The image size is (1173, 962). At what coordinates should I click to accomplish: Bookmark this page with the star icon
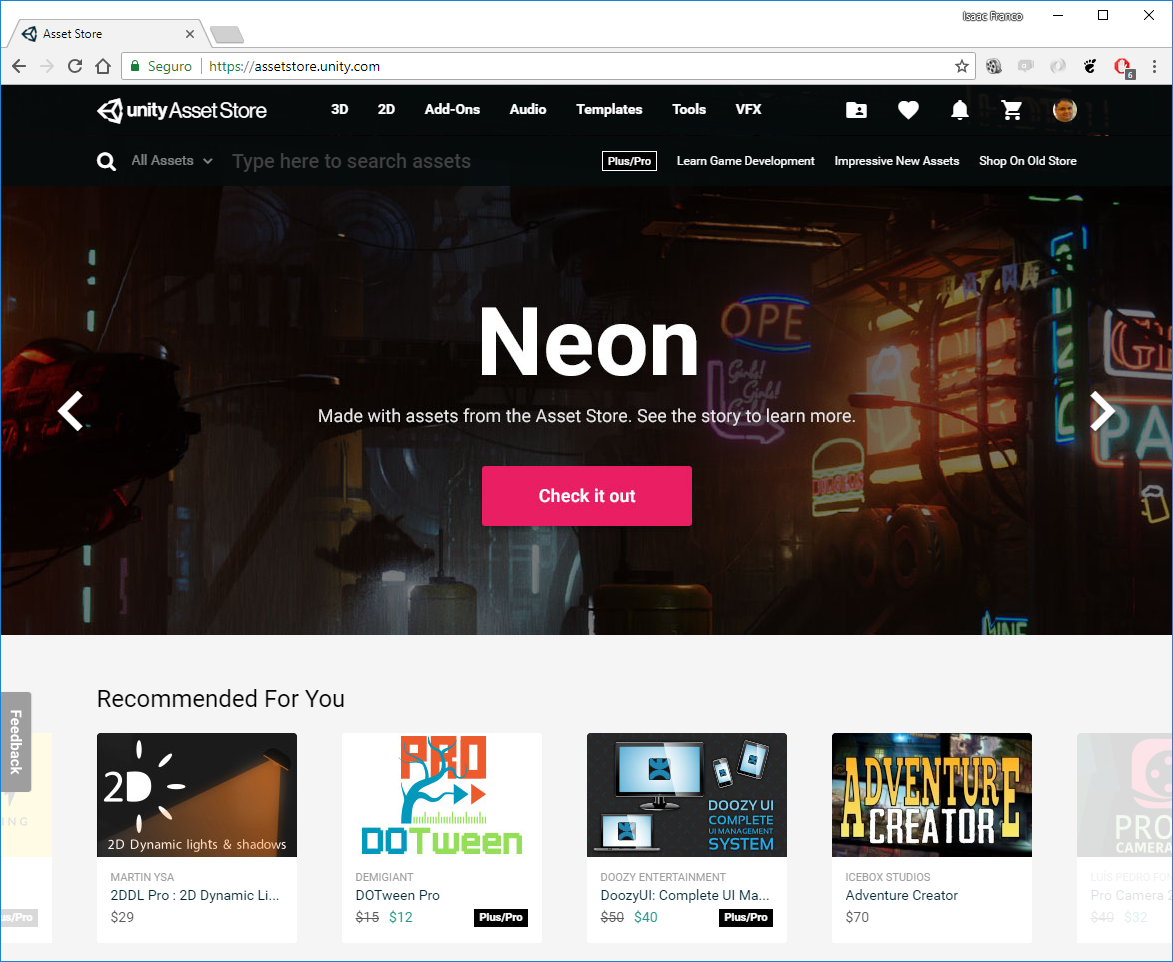[x=962, y=67]
